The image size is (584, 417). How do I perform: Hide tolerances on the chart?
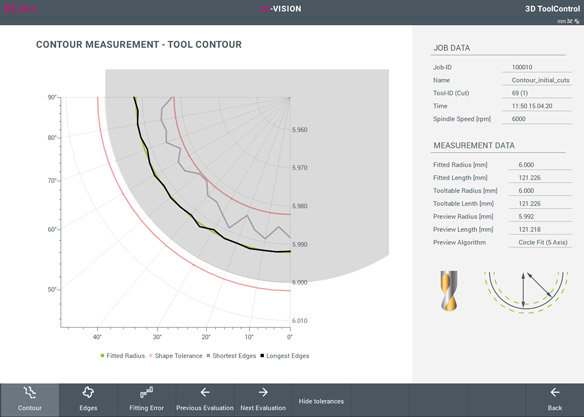(x=321, y=400)
